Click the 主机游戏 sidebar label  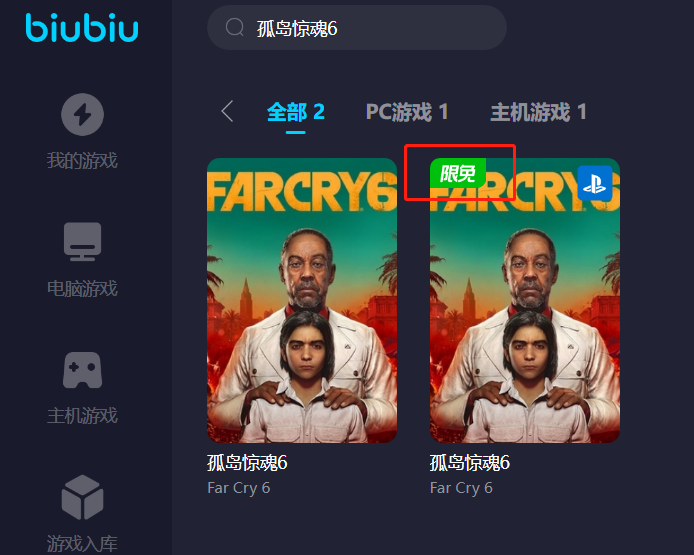tap(82, 416)
